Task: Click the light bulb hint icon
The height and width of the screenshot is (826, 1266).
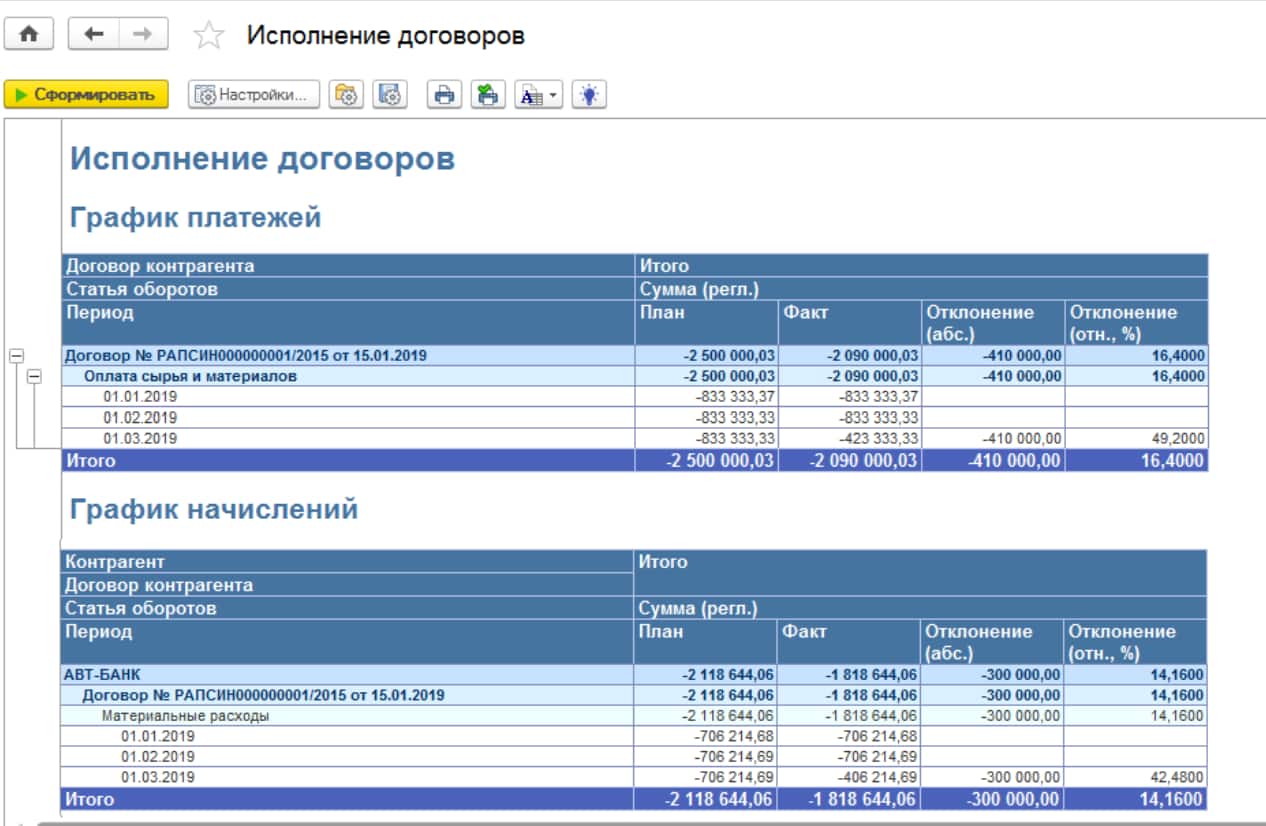Action: click(590, 95)
